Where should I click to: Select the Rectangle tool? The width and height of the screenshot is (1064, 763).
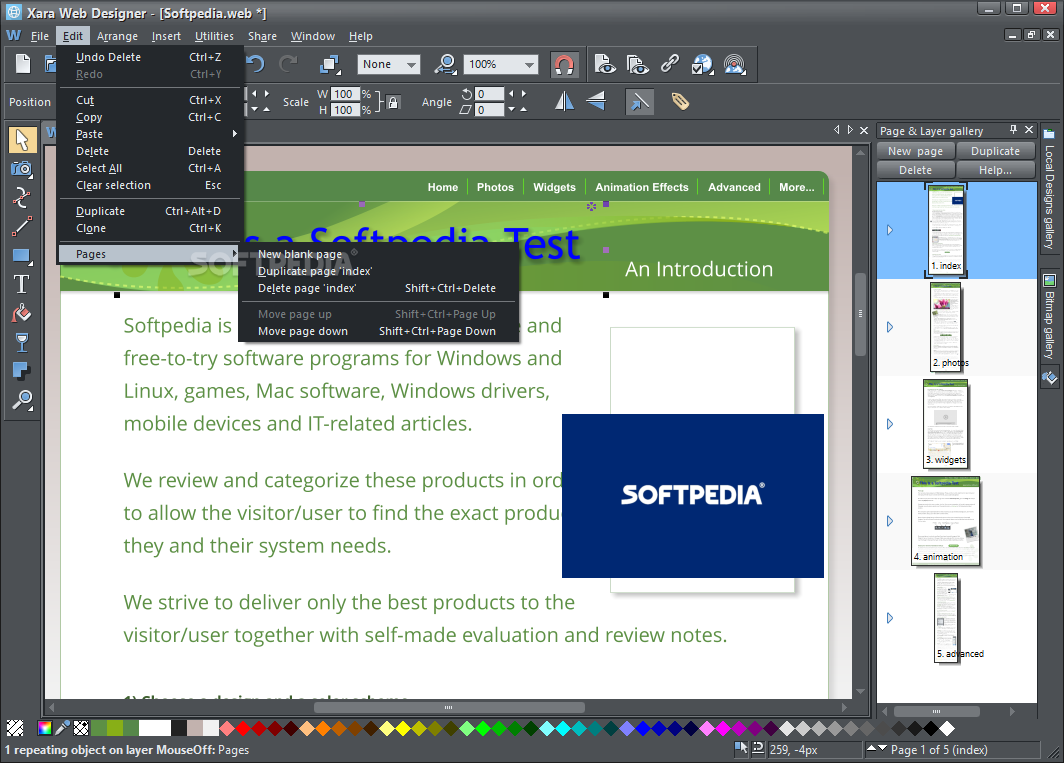point(22,256)
